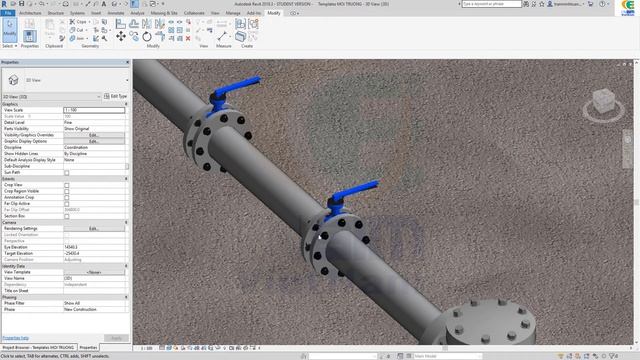This screenshot has height=360, width=640.
Task: Click the Modify selection arrow button
Action: click(x=10, y=30)
